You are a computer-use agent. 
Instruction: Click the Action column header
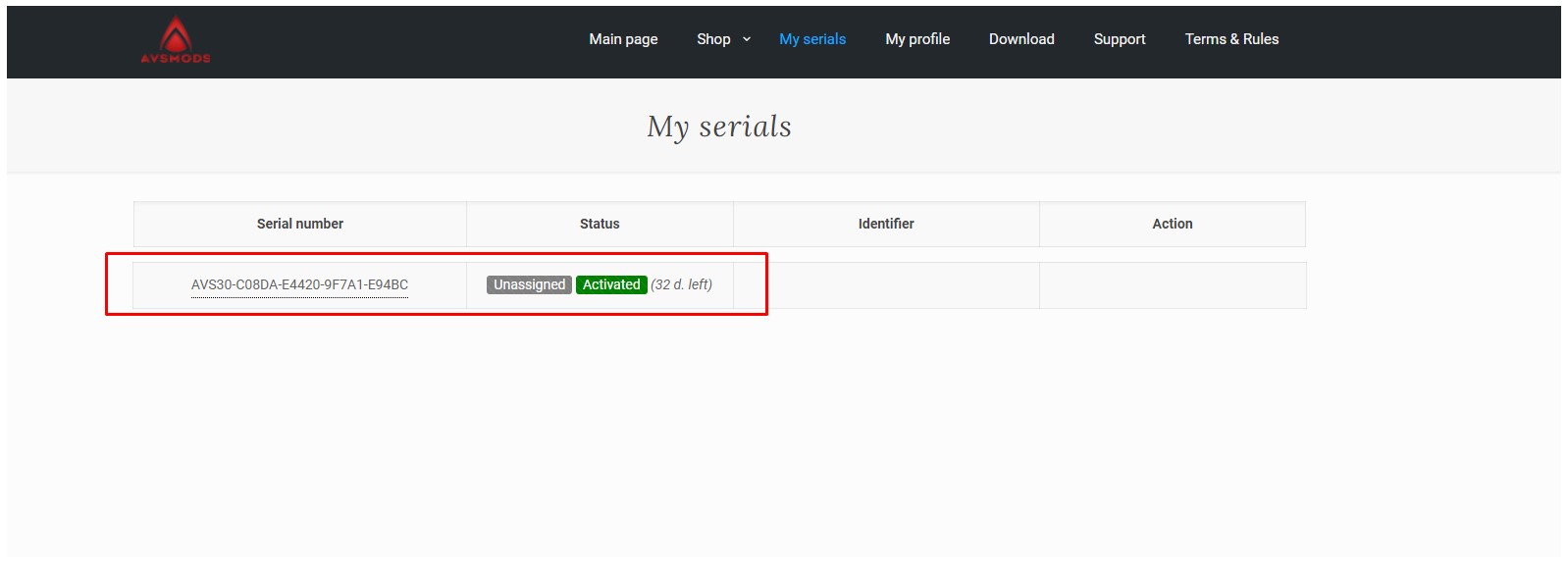(1172, 224)
